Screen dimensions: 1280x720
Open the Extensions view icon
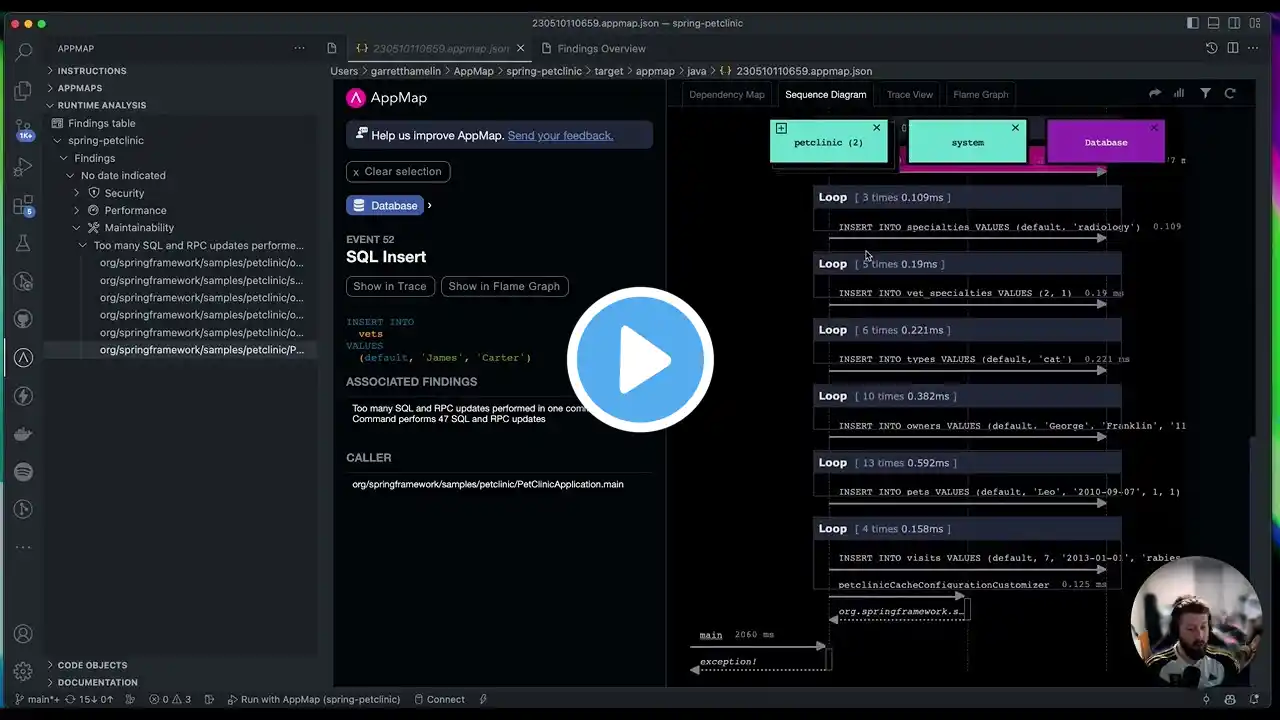(24, 207)
